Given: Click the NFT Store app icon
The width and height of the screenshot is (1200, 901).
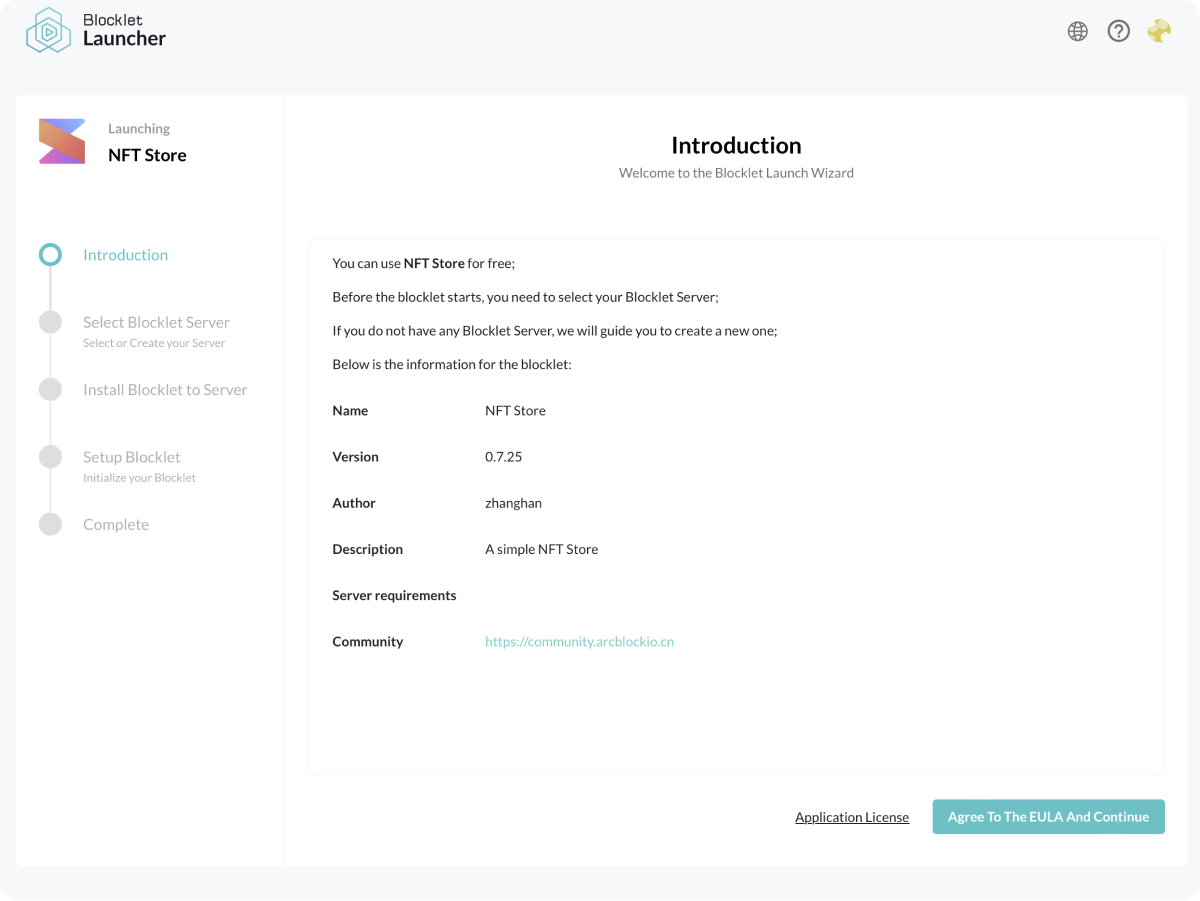Looking at the screenshot, I should coord(61,141).
